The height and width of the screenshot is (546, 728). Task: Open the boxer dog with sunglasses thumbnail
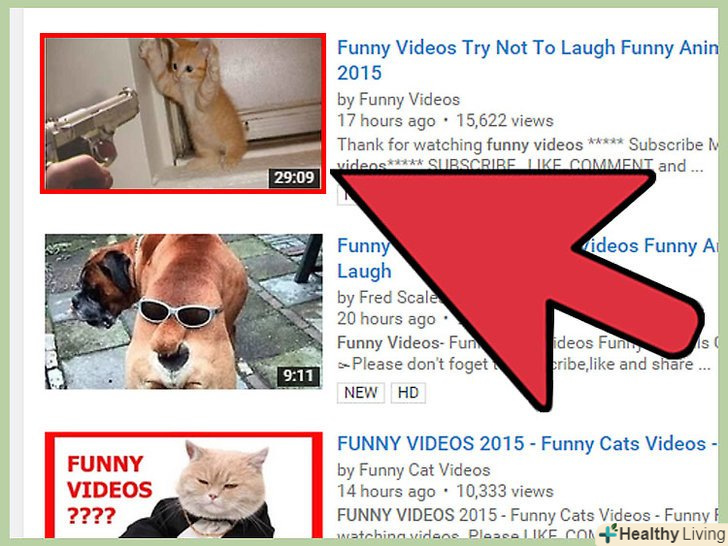(x=184, y=311)
